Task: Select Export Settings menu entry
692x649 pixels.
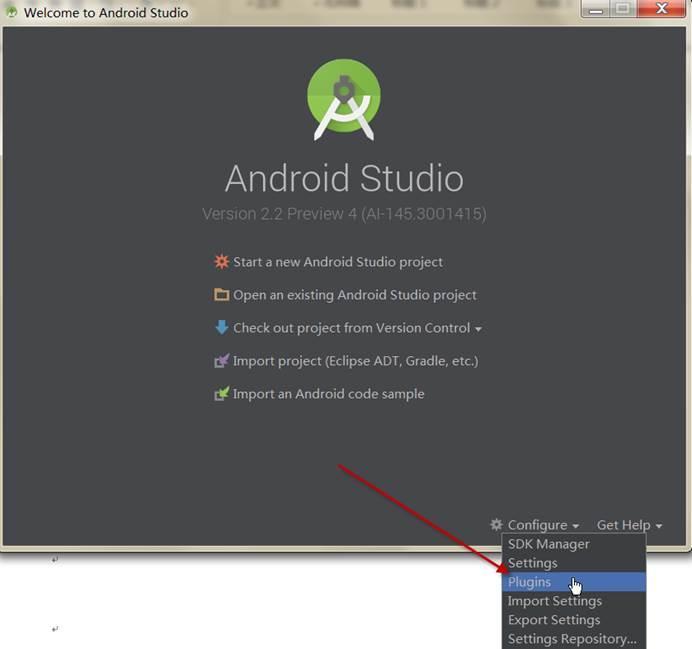Action: pos(574,620)
